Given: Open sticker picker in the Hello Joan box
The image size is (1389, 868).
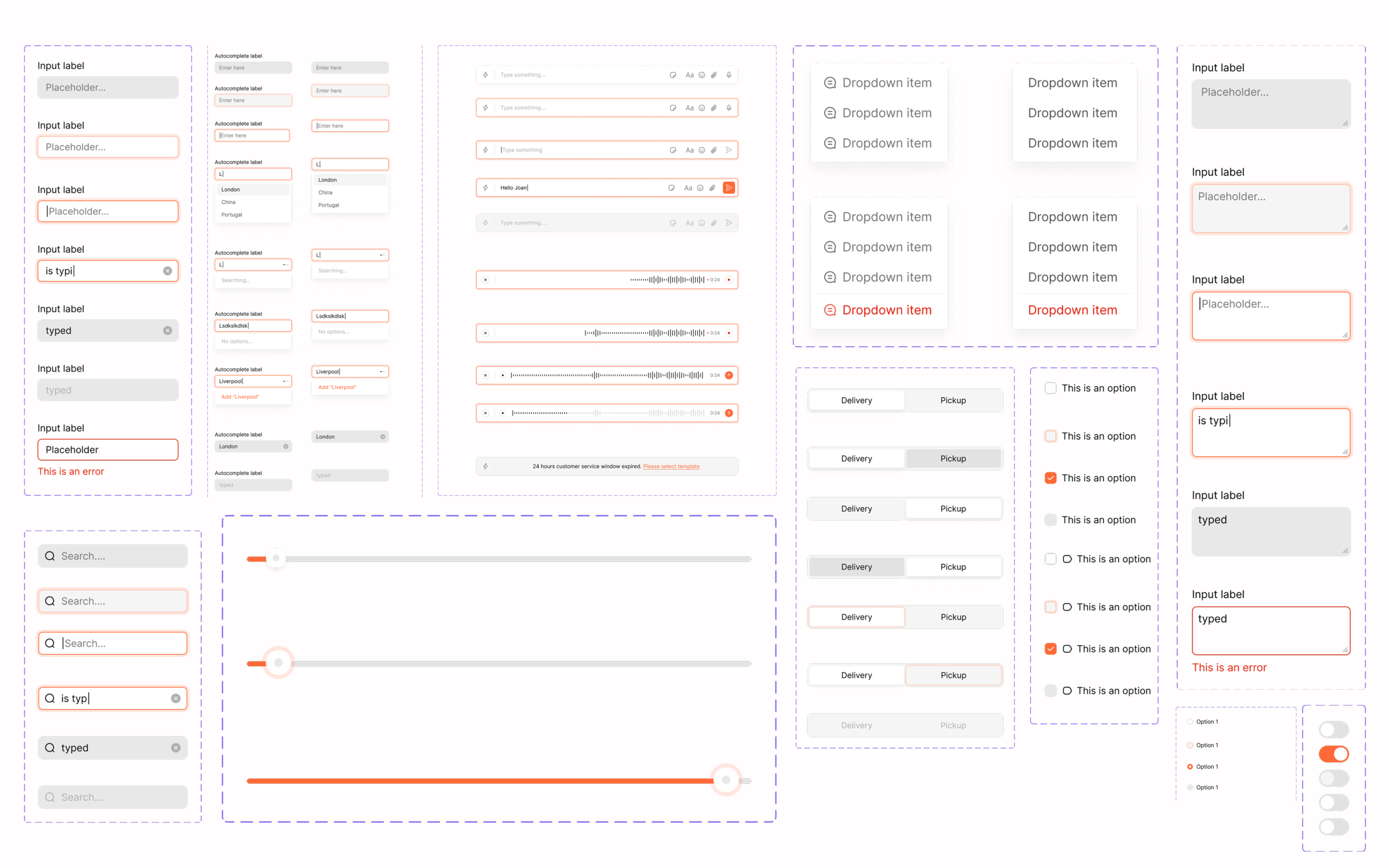Looking at the screenshot, I should (x=672, y=188).
